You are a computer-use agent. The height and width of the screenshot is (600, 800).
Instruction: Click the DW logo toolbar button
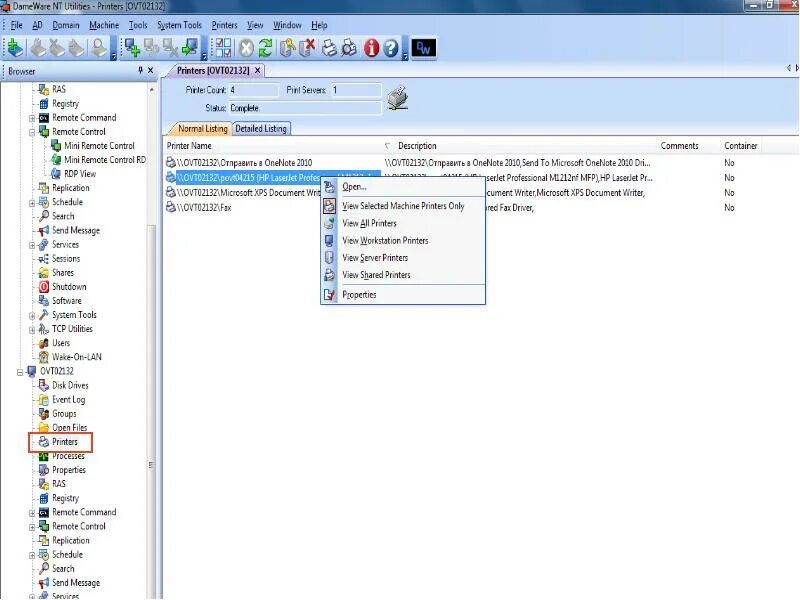[x=423, y=48]
